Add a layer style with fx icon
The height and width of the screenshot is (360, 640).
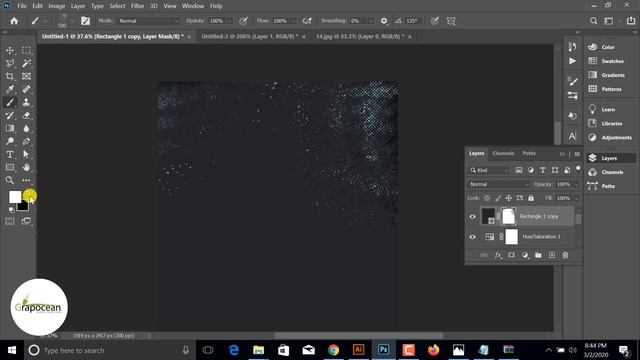tap(498, 255)
